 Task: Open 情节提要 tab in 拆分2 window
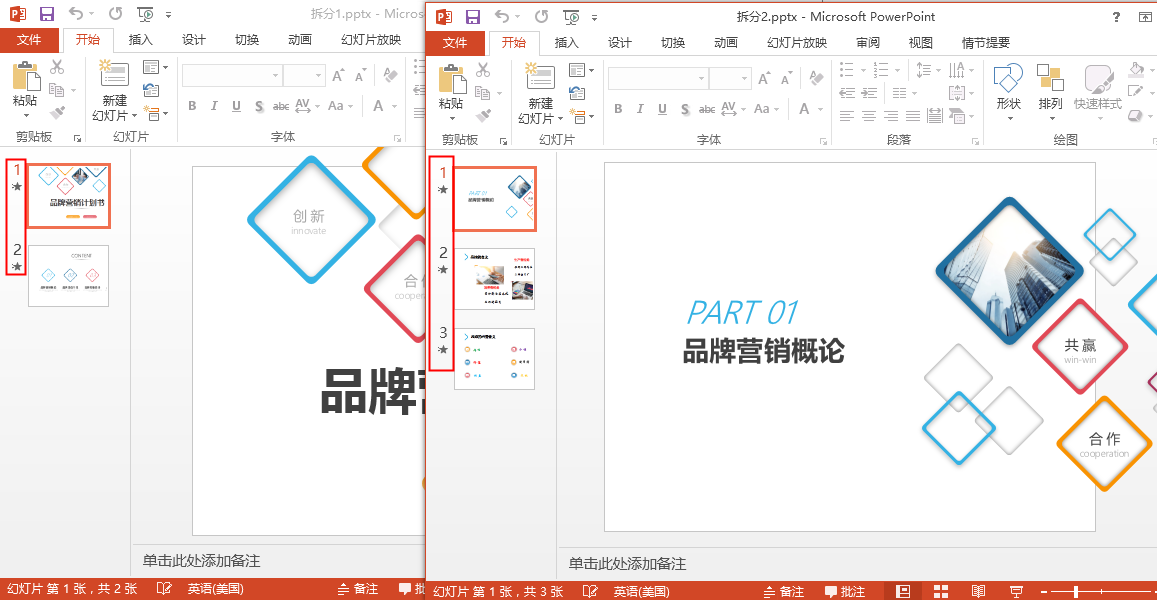[986, 43]
